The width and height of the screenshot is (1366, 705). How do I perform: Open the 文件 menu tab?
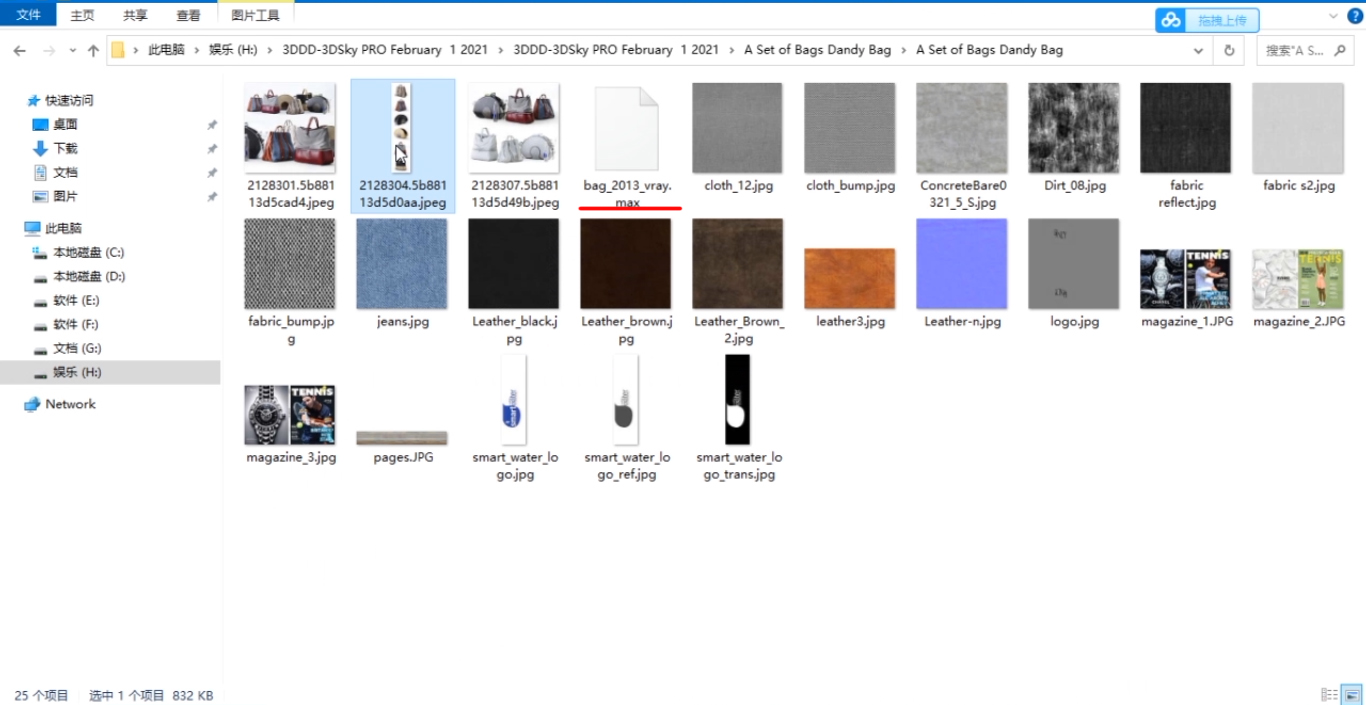[x=29, y=15]
